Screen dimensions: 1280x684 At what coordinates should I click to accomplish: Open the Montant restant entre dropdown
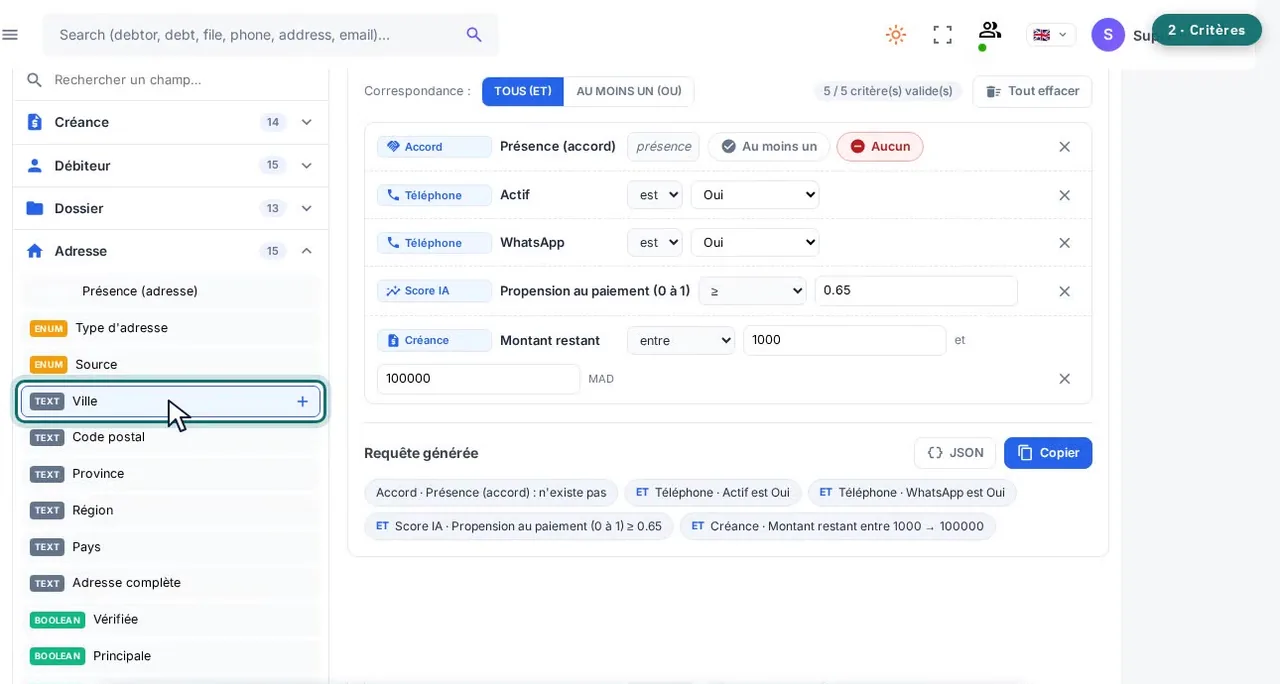tap(681, 340)
